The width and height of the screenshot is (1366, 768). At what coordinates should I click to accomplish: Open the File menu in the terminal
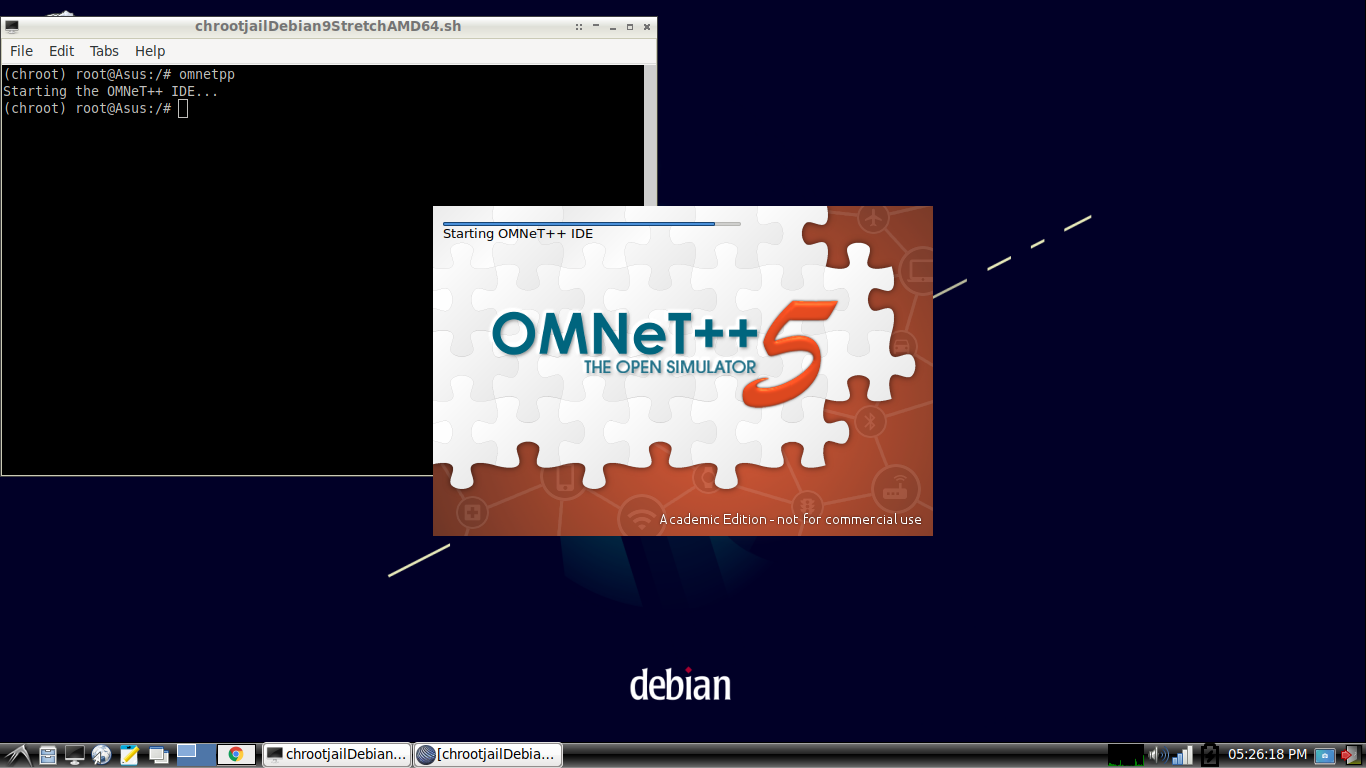click(x=21, y=51)
